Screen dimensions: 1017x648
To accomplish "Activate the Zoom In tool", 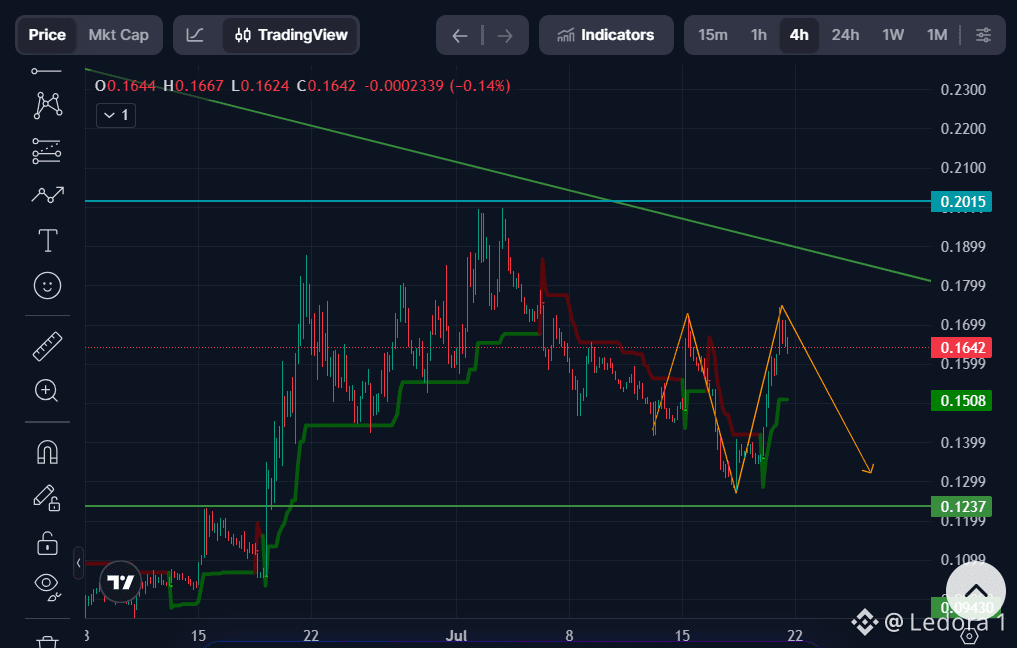I will (x=47, y=390).
